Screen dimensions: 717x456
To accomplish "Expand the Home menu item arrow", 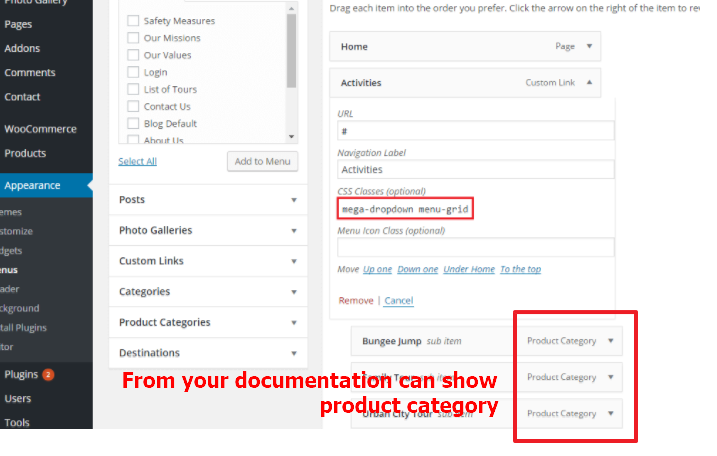I will pos(589,46).
